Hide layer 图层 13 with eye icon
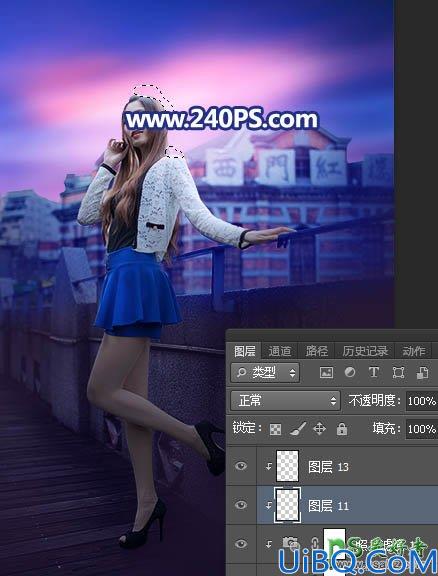 click(241, 467)
